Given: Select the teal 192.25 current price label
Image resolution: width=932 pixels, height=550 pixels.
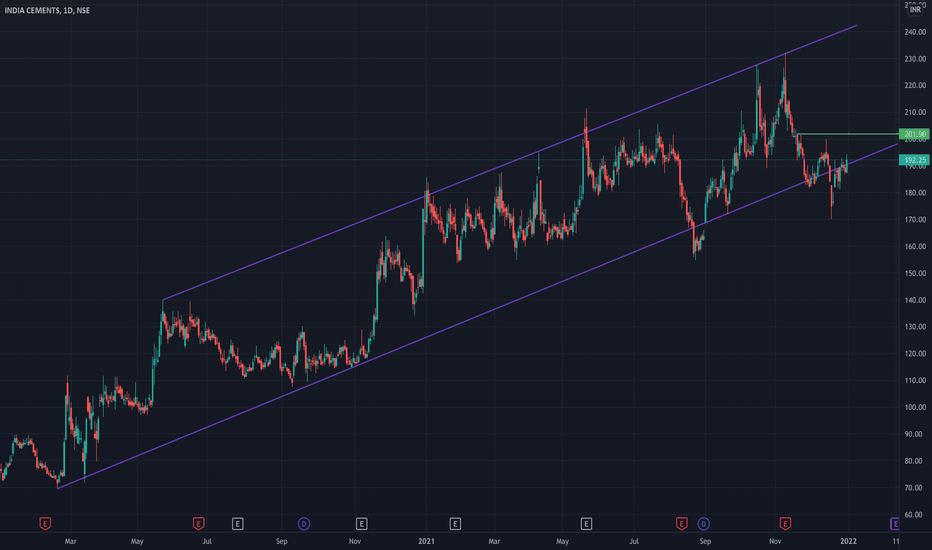Looking at the screenshot, I should pyautogui.click(x=914, y=160).
